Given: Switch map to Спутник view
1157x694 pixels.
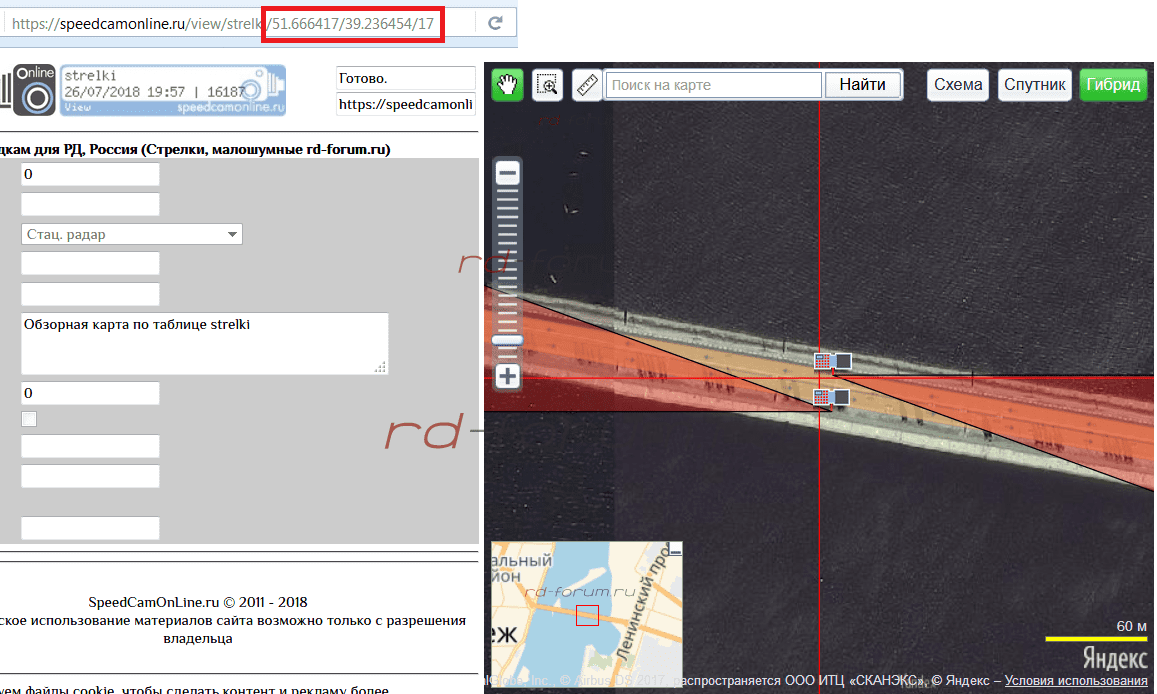Looking at the screenshot, I should point(1034,85).
